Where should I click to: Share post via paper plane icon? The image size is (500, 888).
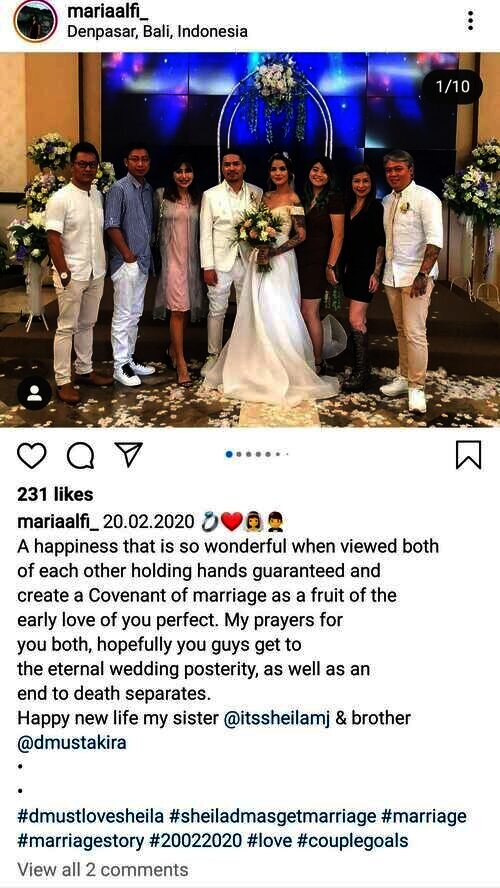(x=129, y=454)
